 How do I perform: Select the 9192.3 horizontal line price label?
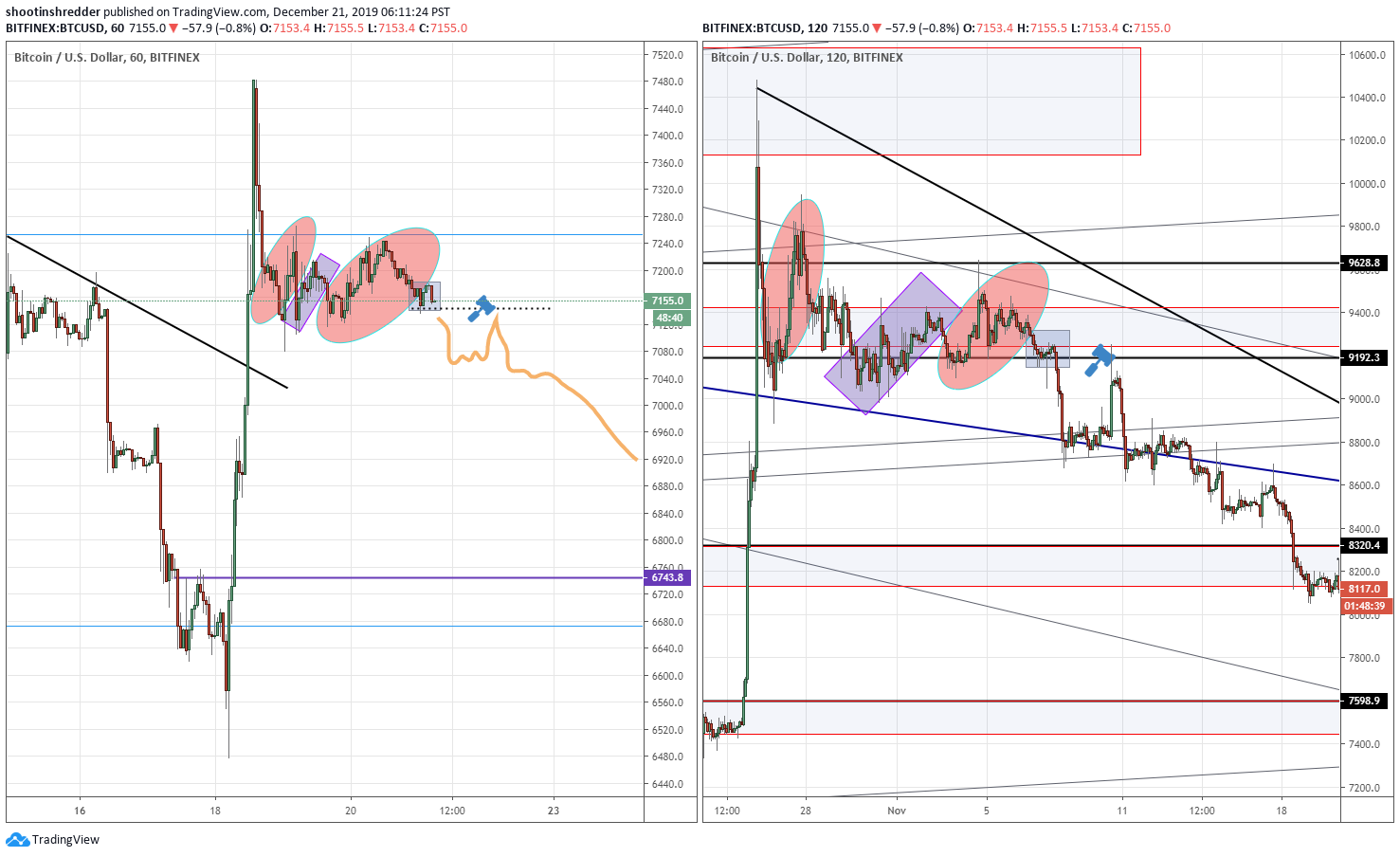pos(1364,357)
